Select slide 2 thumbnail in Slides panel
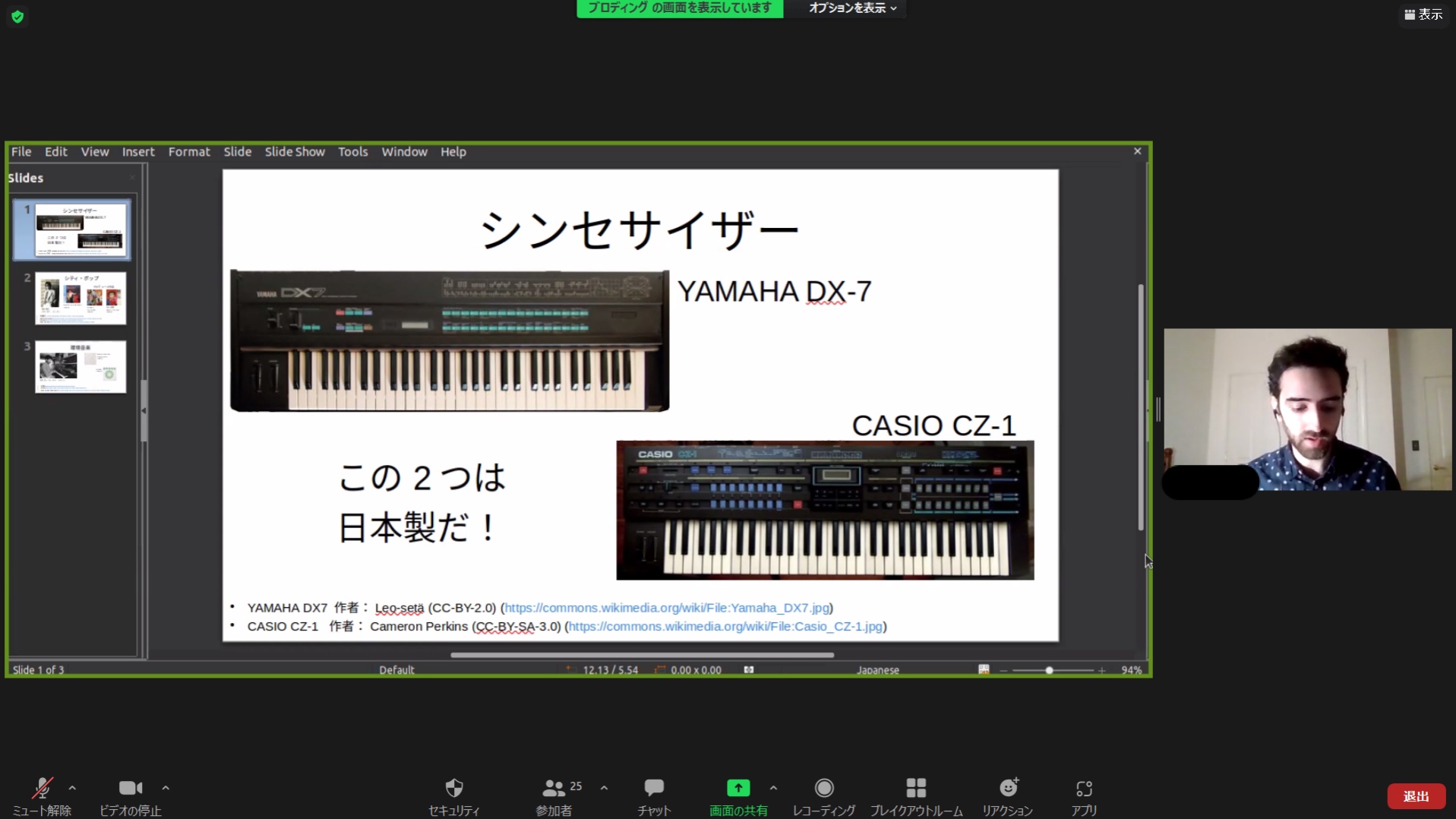Screen dimensions: 1456x819 81,299
